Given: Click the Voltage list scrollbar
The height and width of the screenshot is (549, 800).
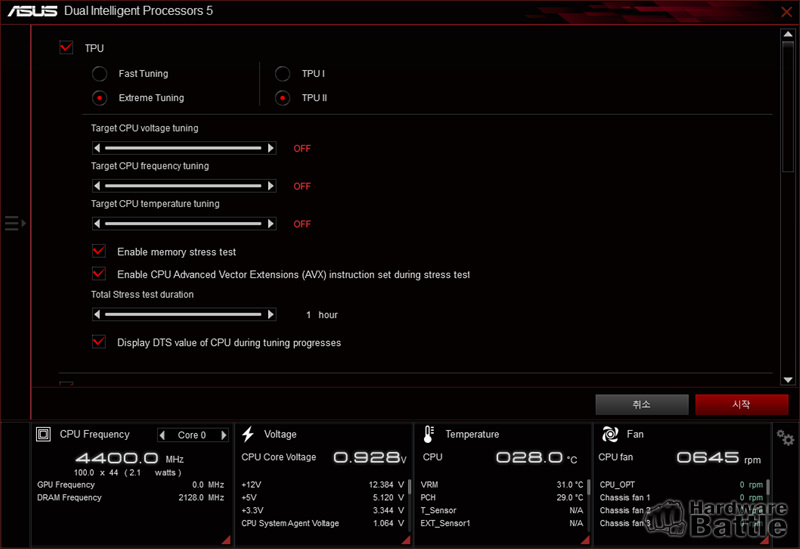Looking at the screenshot, I should pos(409,487).
